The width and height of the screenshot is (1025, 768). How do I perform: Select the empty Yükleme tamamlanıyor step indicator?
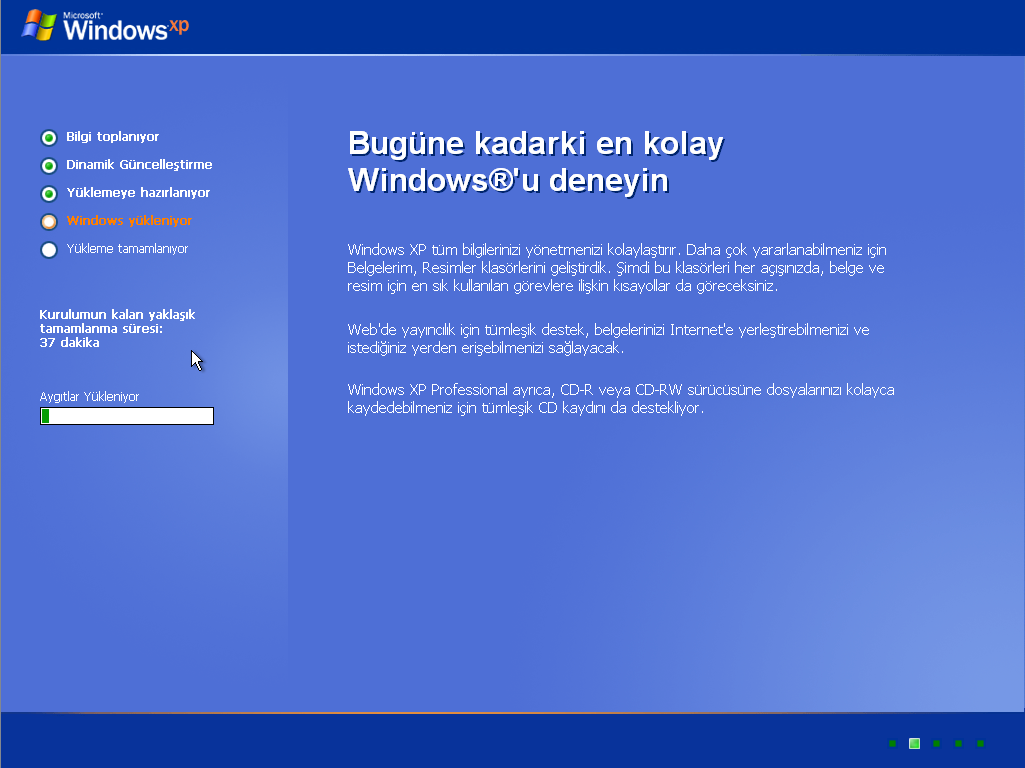point(48,250)
